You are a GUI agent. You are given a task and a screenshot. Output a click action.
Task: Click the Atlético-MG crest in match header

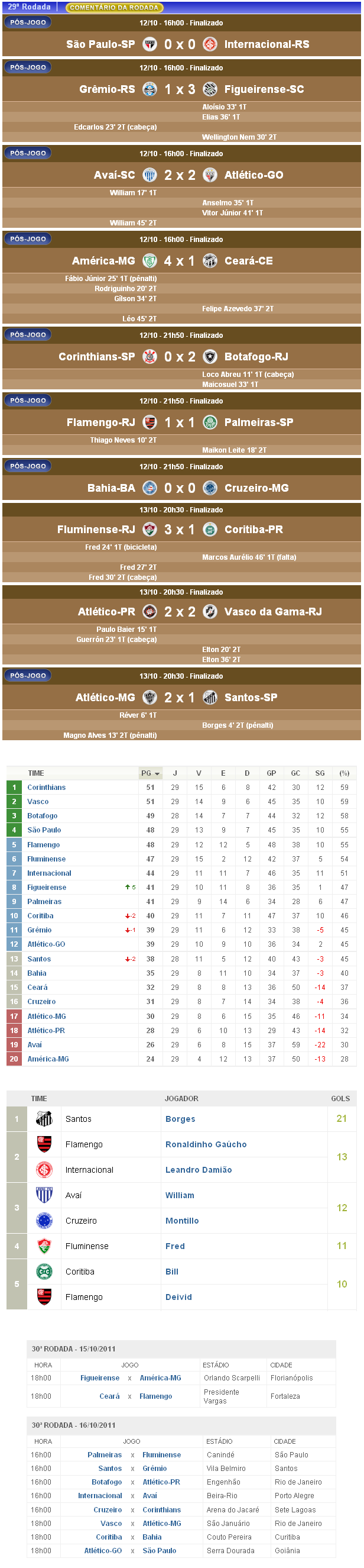tap(149, 698)
